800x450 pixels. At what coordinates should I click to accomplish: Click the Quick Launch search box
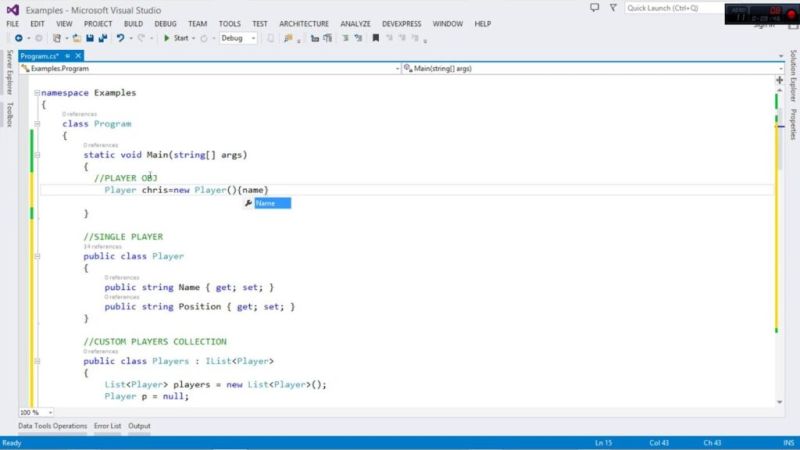(x=674, y=8)
